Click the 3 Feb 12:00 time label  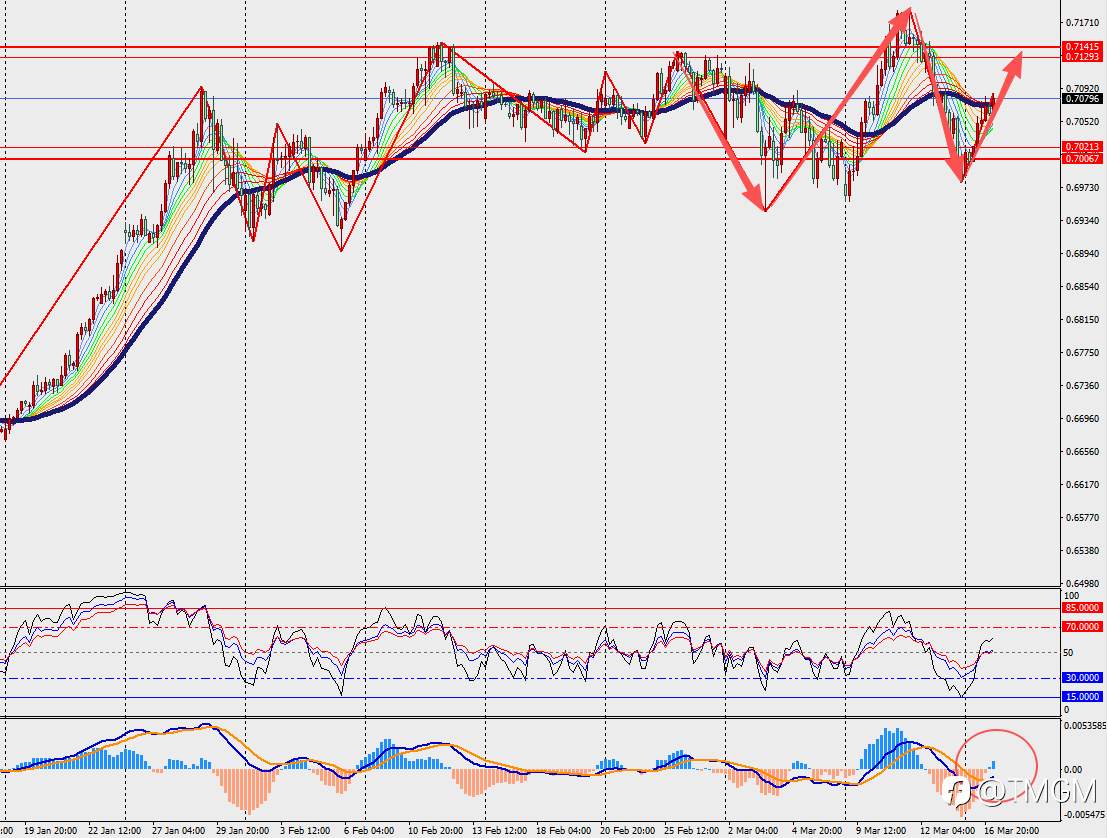pyautogui.click(x=306, y=831)
